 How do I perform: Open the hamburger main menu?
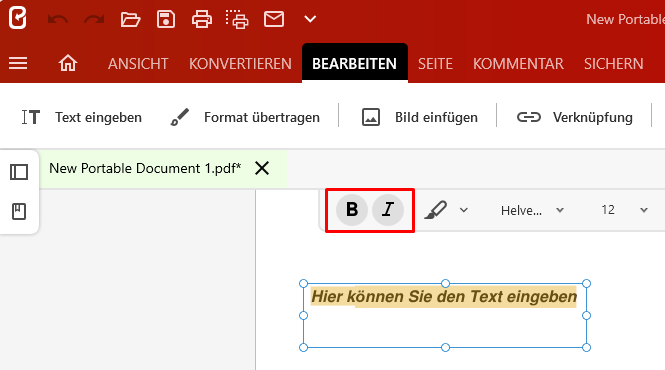[x=18, y=63]
